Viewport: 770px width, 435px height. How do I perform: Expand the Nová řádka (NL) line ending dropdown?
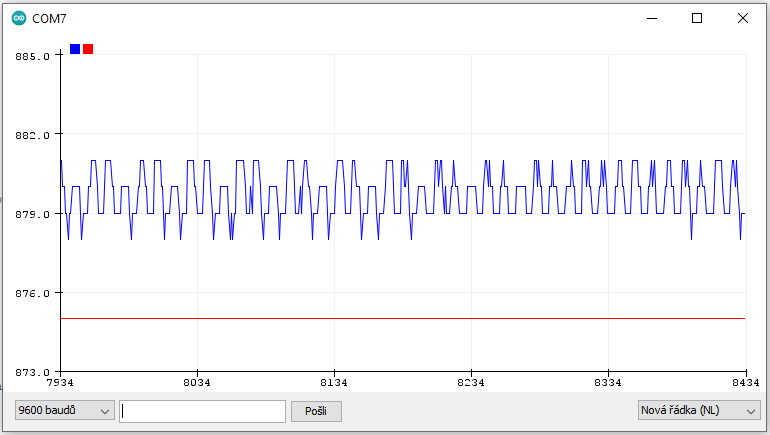pos(699,410)
